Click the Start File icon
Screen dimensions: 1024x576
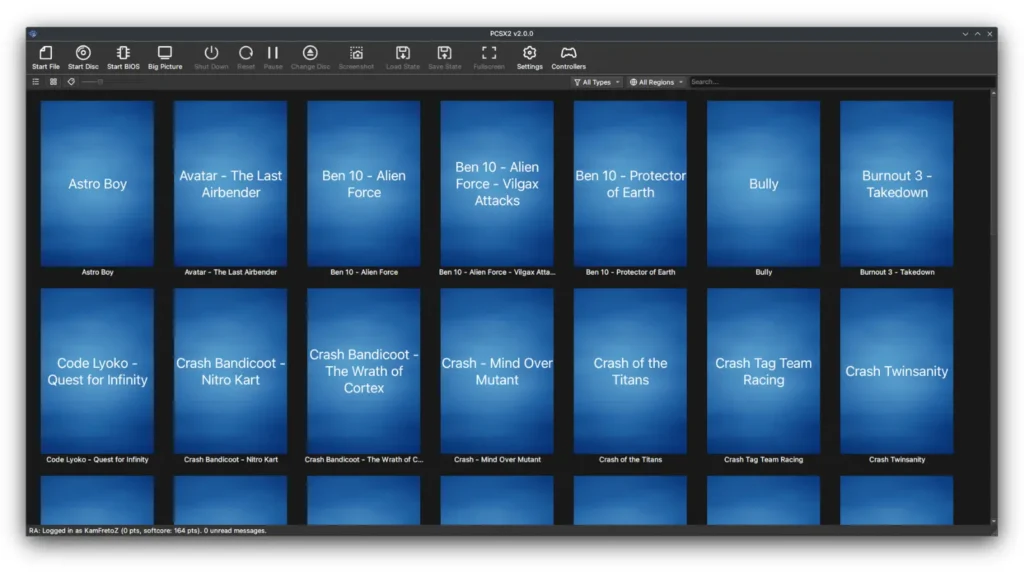point(46,53)
